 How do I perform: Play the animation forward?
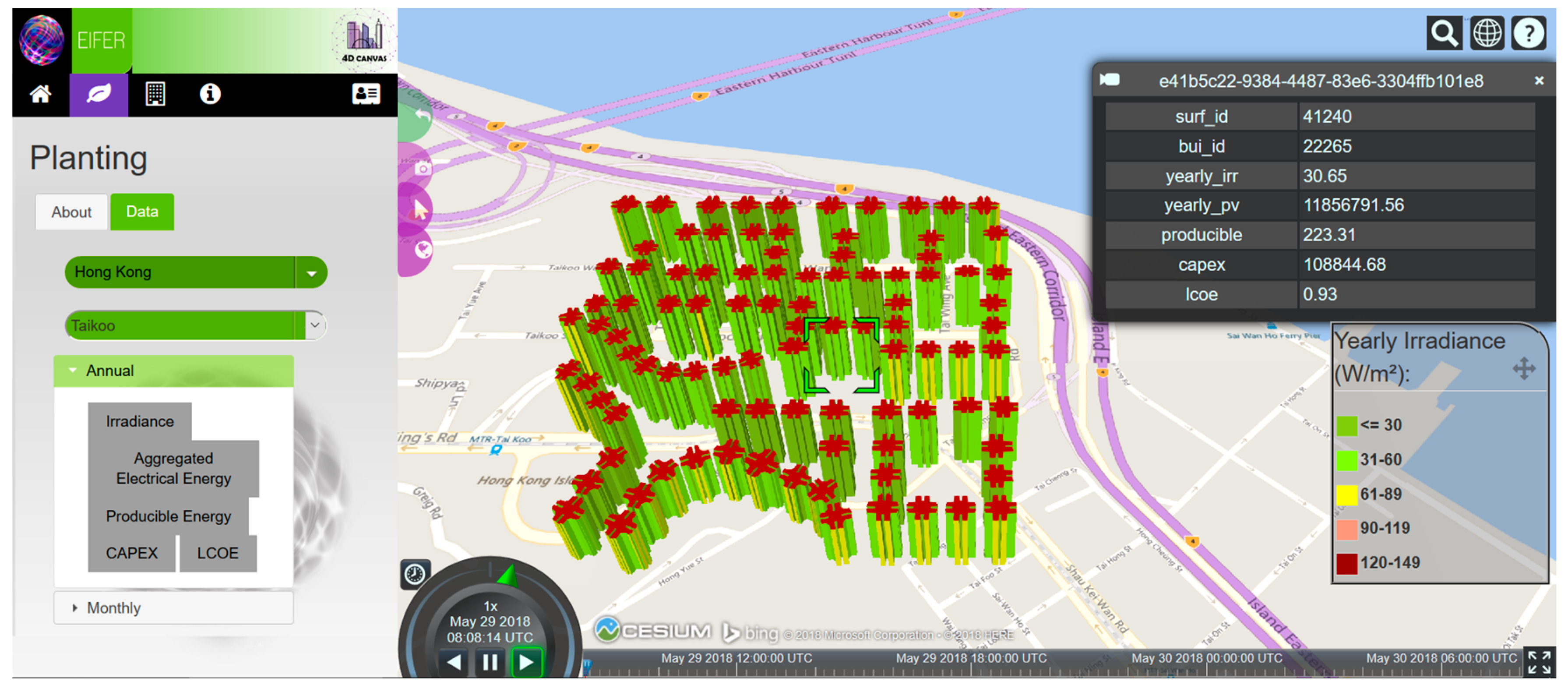point(526,662)
